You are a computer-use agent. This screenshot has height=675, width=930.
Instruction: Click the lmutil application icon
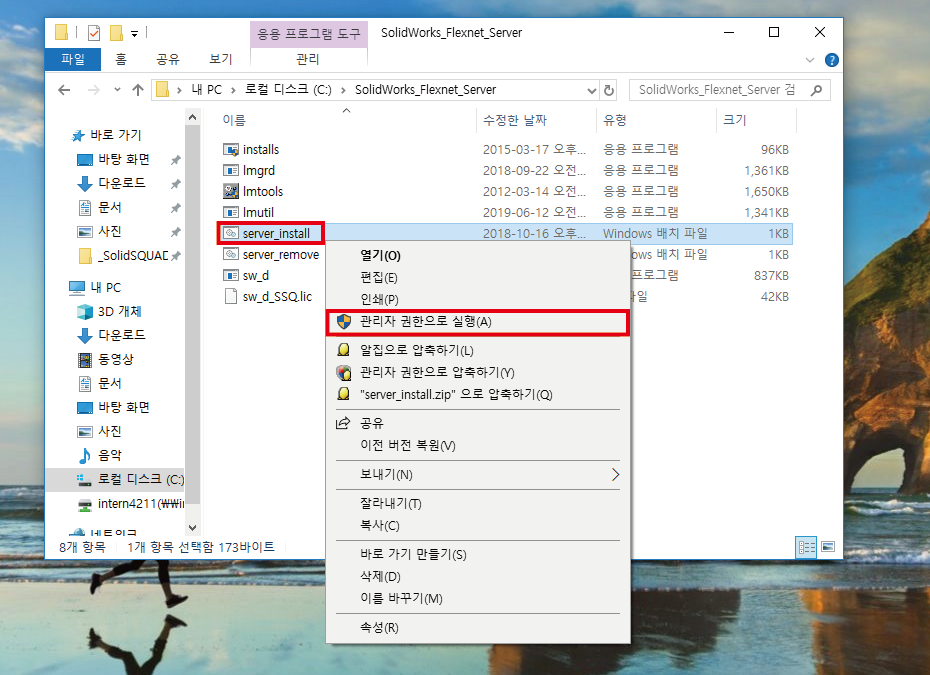230,212
